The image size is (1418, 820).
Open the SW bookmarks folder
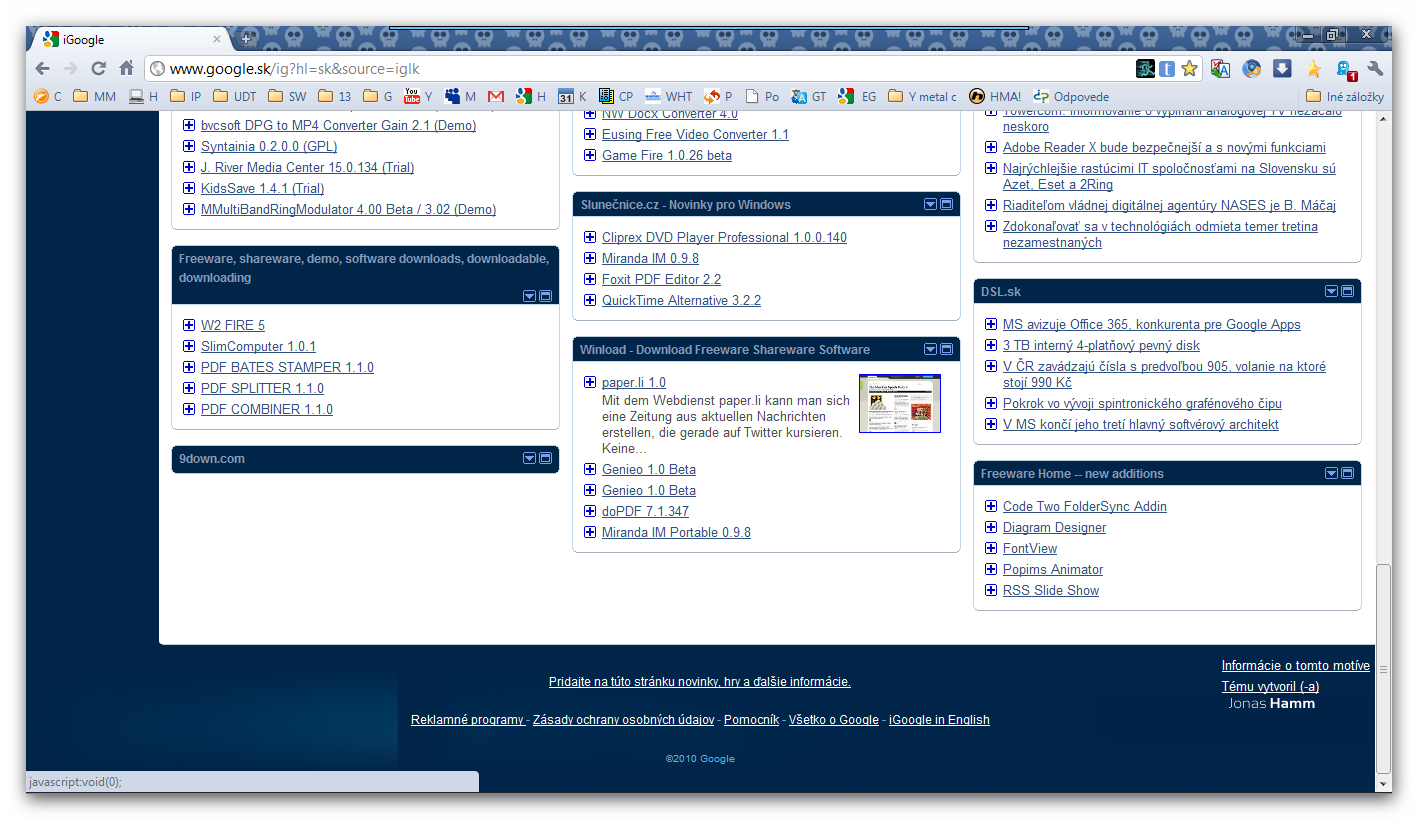pyautogui.click(x=288, y=97)
